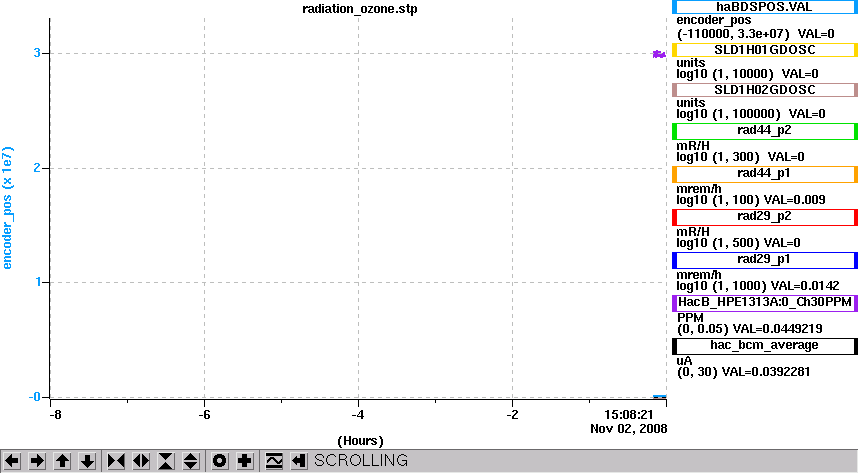This screenshot has height=473, width=858.
Task: Click the wavy-line graph icon
Action: coord(274,461)
